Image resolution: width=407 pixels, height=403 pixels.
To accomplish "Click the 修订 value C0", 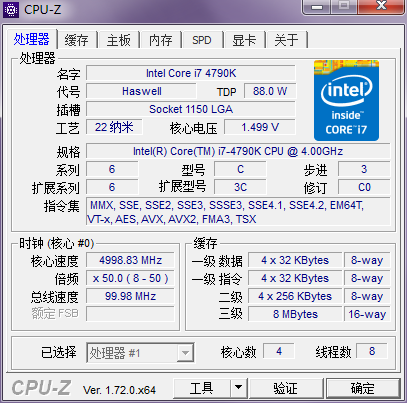I will coord(364,187).
